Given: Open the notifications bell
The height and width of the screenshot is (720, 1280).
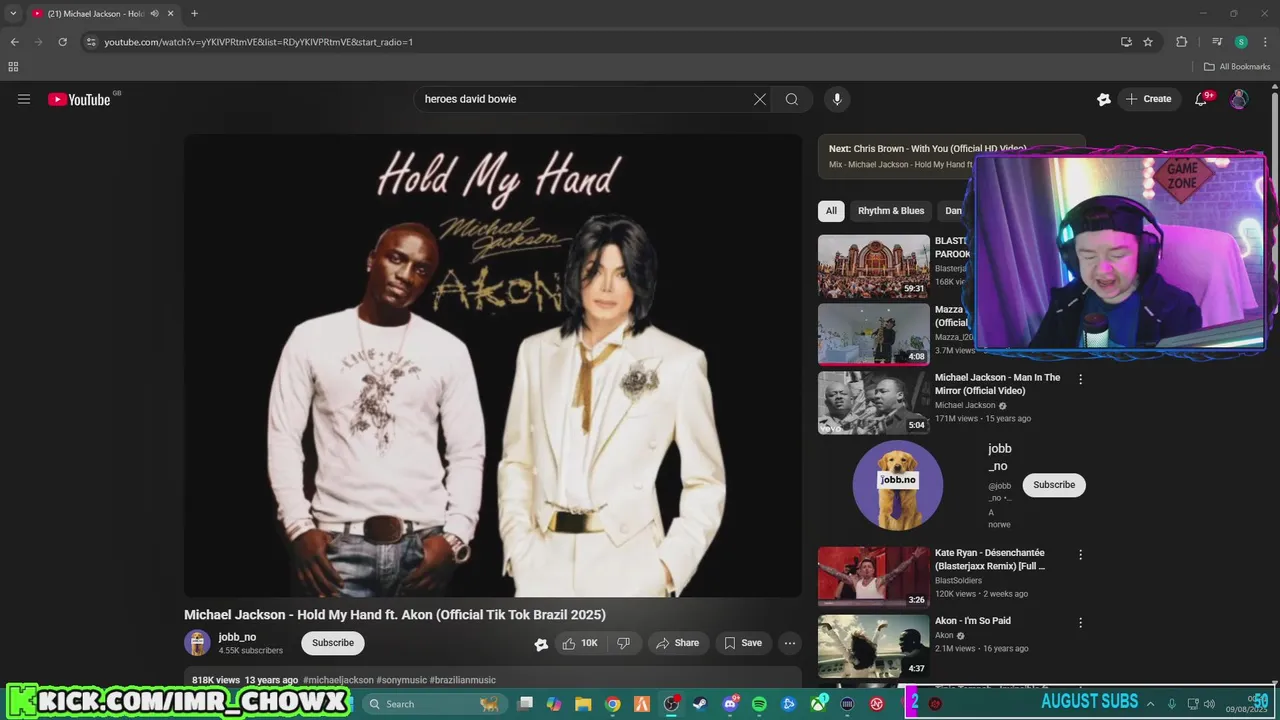Looking at the screenshot, I should (x=1201, y=99).
